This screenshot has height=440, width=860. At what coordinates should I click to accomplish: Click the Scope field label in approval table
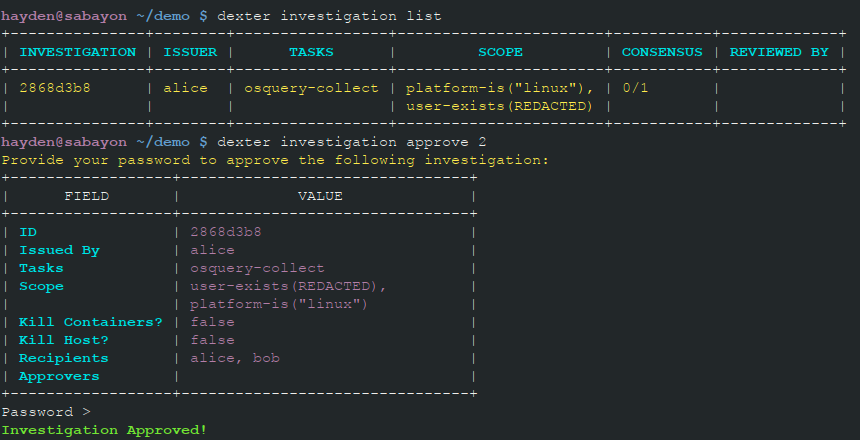[x=41, y=286]
